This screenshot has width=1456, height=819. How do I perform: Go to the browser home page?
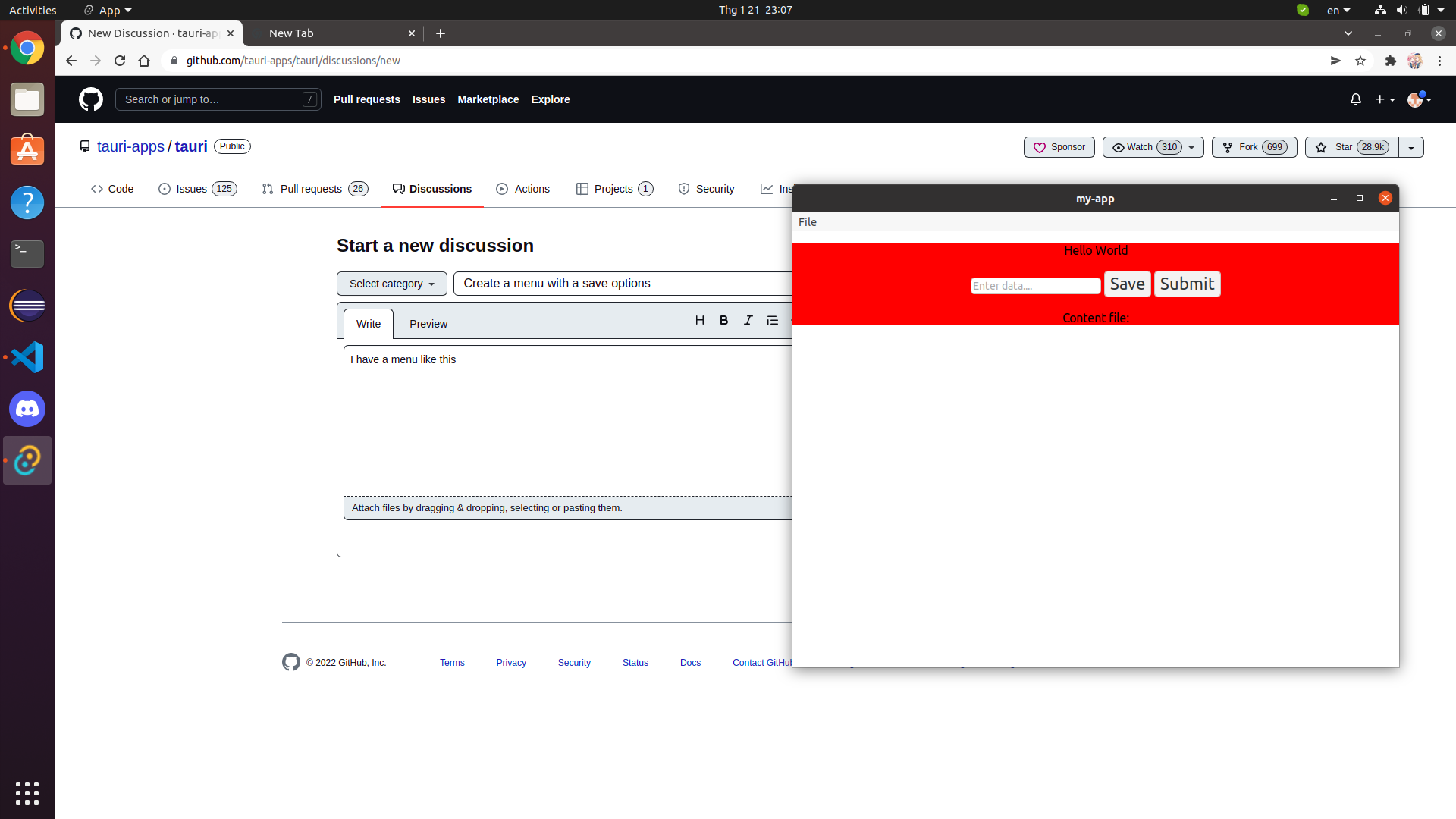(144, 61)
